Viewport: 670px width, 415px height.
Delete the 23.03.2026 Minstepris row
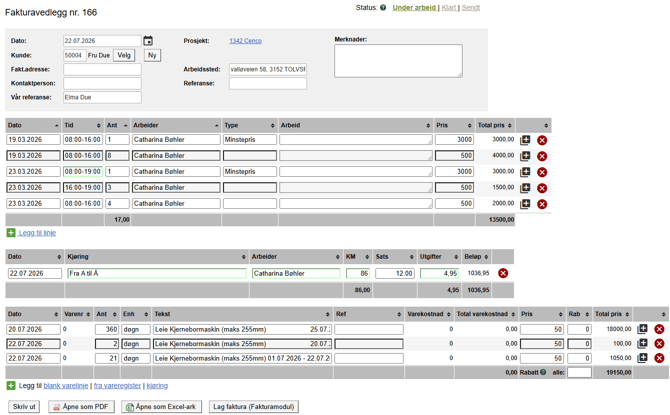pos(542,172)
